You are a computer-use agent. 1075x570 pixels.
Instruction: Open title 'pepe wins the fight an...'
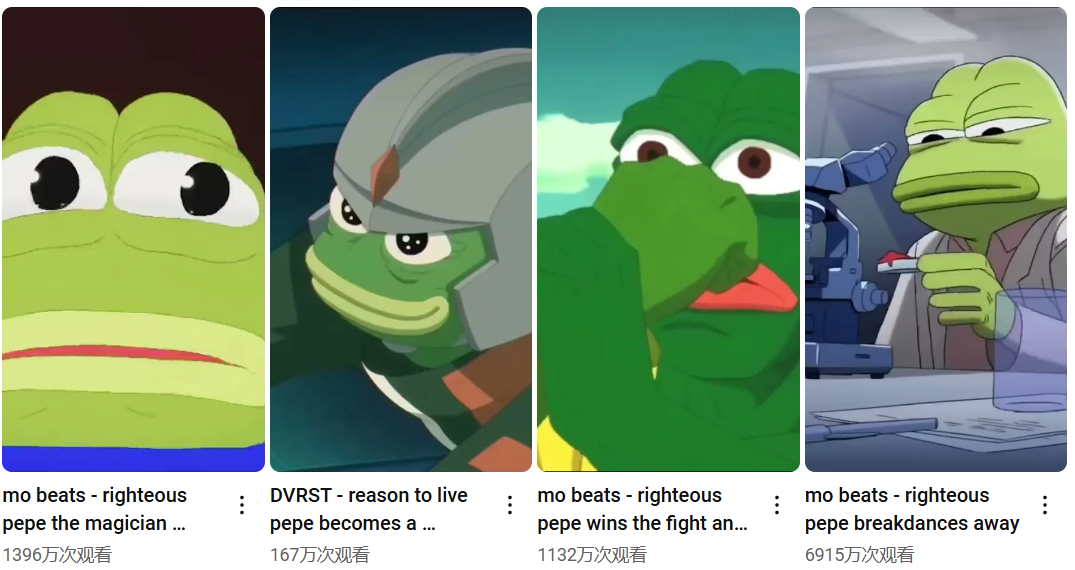click(642, 523)
